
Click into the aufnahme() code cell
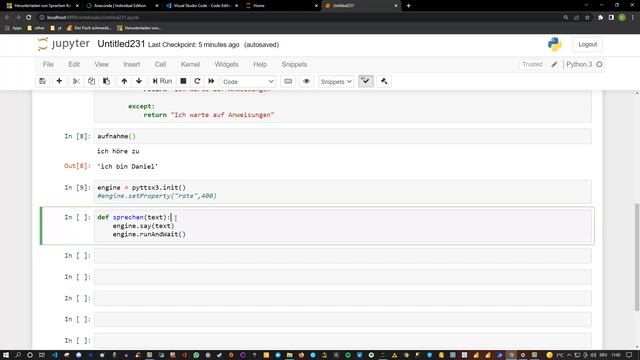(x=342, y=136)
